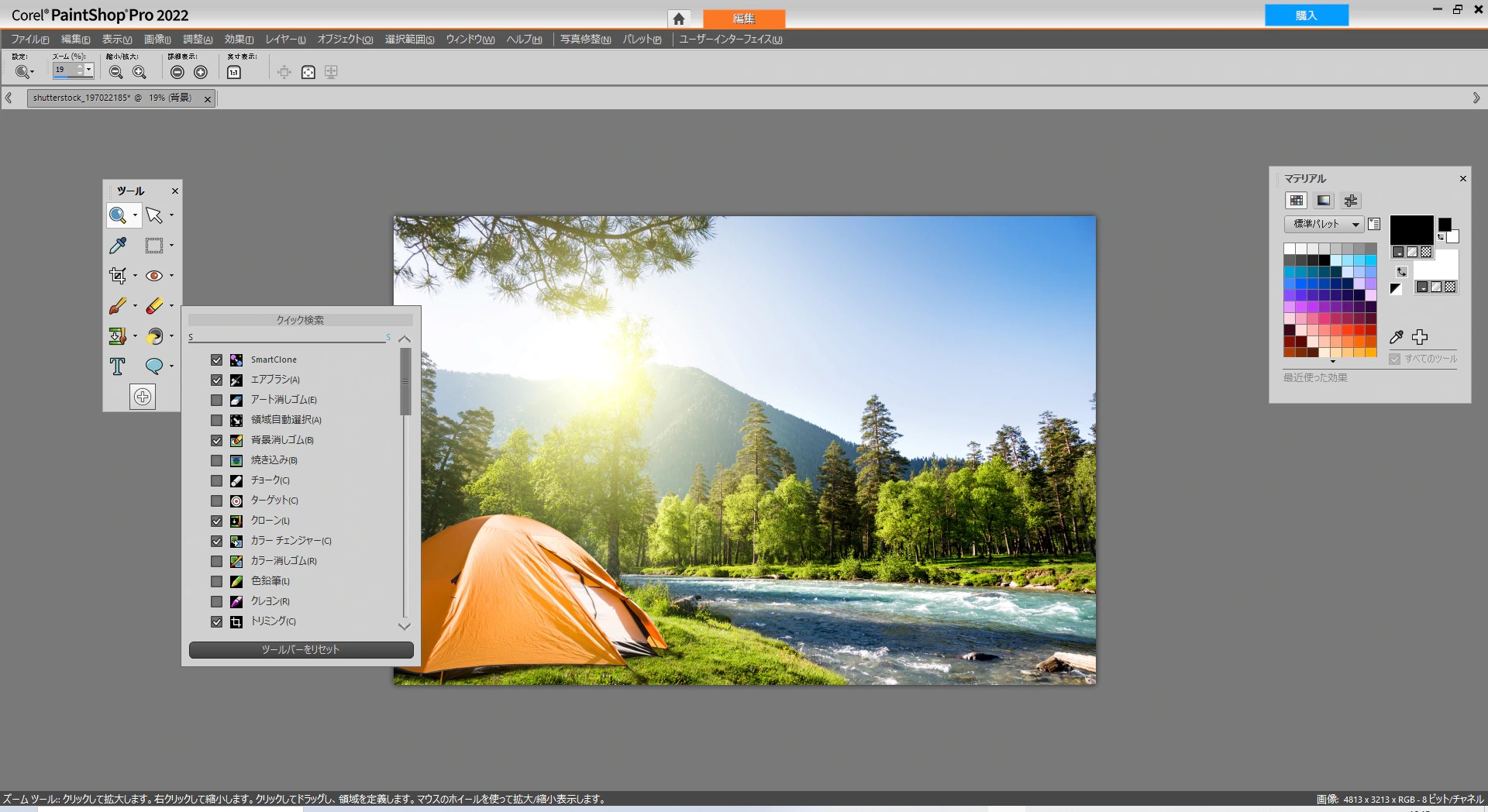This screenshot has width=1488, height=812.
Task: Select the Red Eye tool
Action: [x=154, y=276]
